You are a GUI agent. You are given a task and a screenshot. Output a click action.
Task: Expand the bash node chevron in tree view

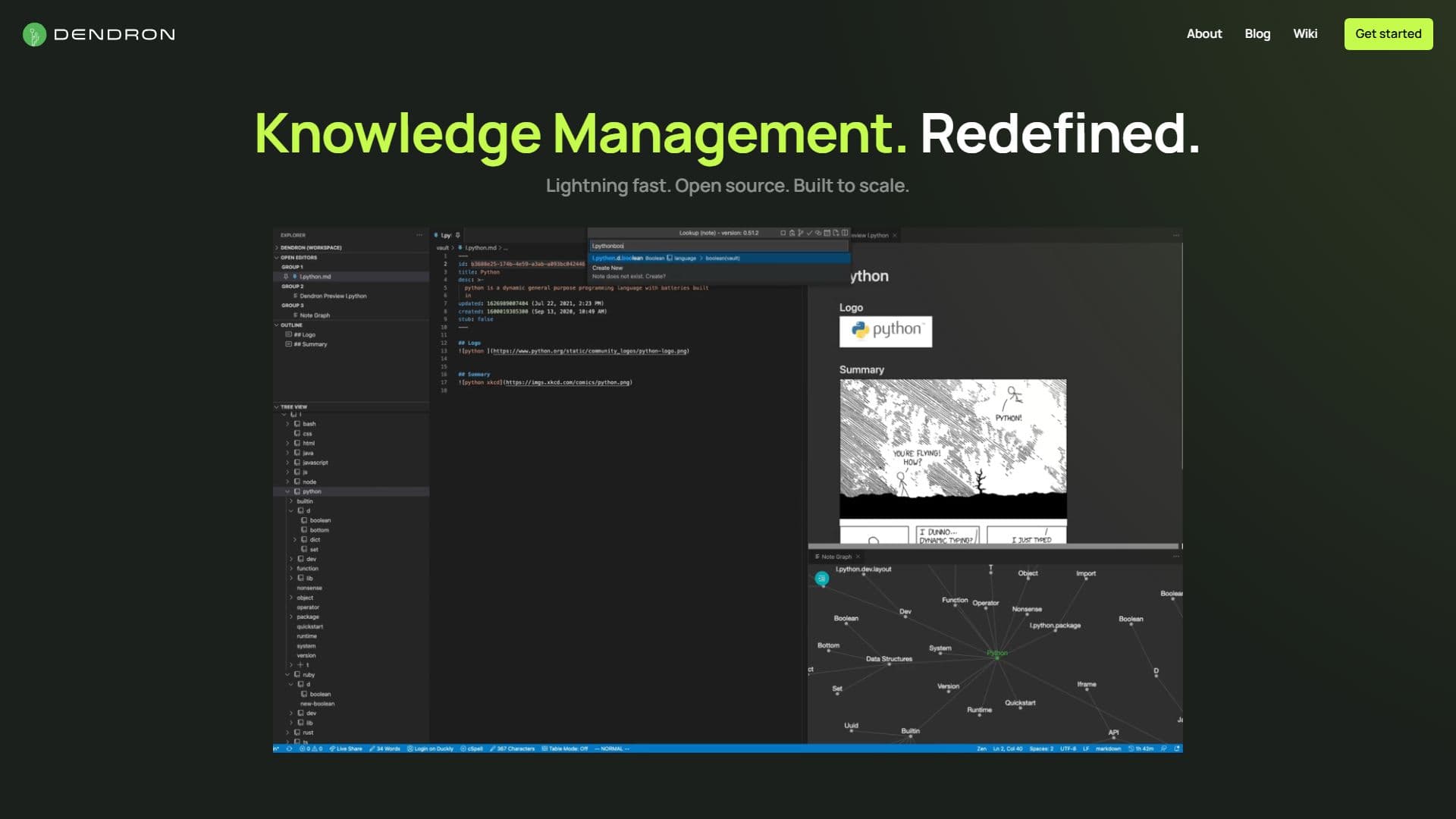coord(287,424)
